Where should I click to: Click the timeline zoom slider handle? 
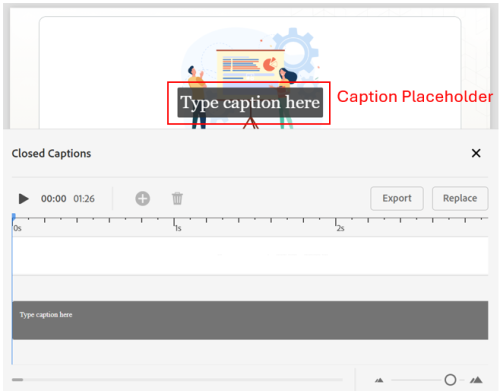(x=450, y=380)
